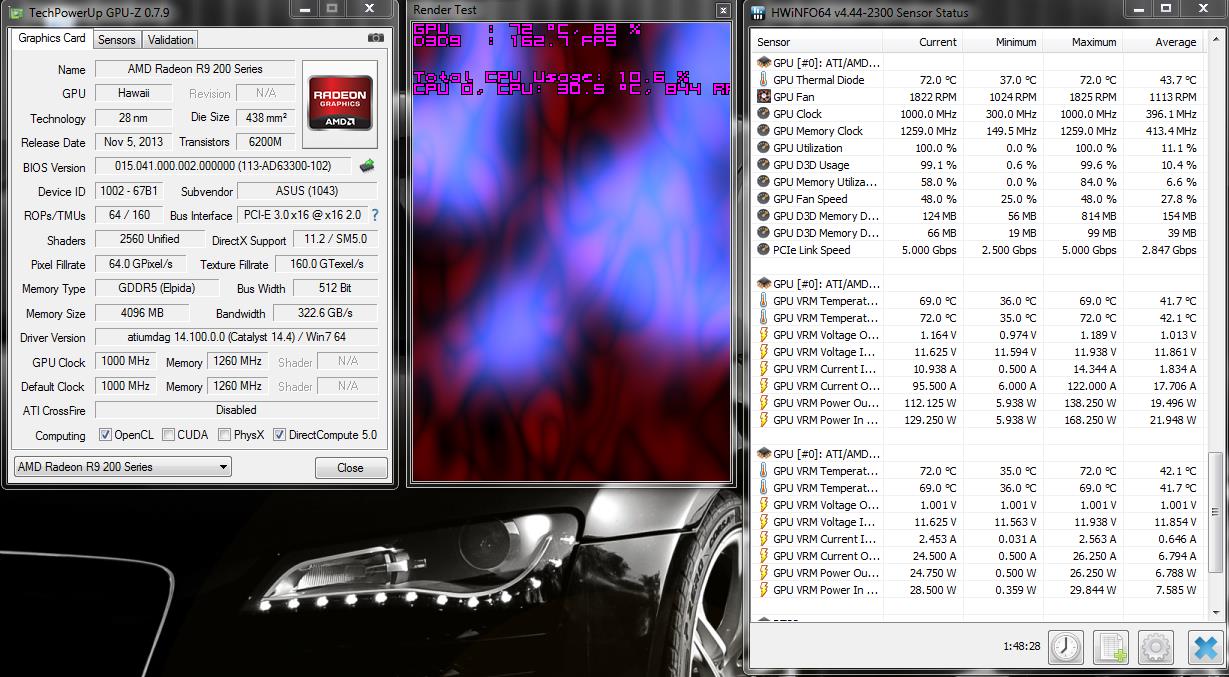Click the Maximum column header
The height and width of the screenshot is (677, 1229).
[x=1082, y=42]
